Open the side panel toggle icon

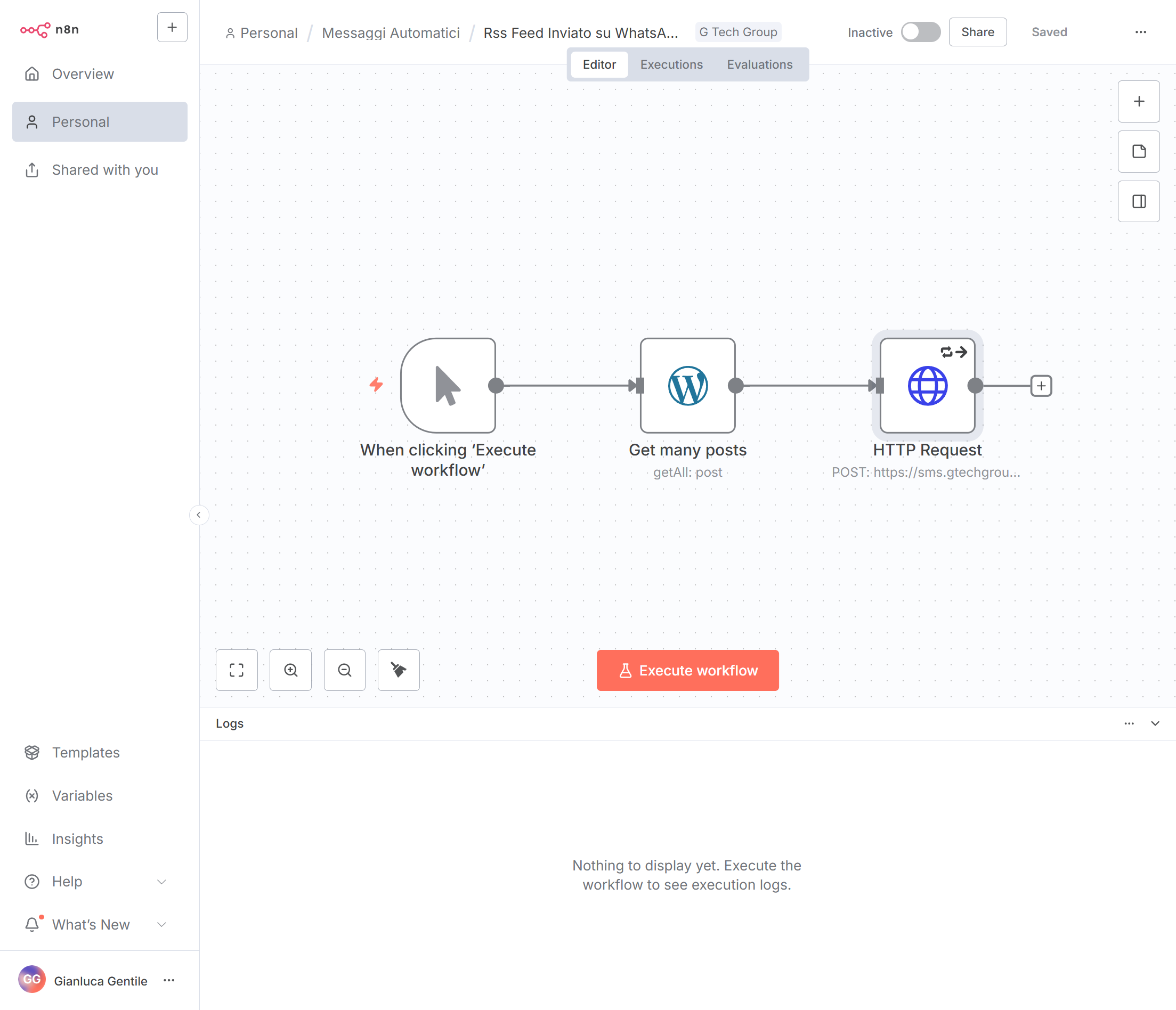(1139, 201)
